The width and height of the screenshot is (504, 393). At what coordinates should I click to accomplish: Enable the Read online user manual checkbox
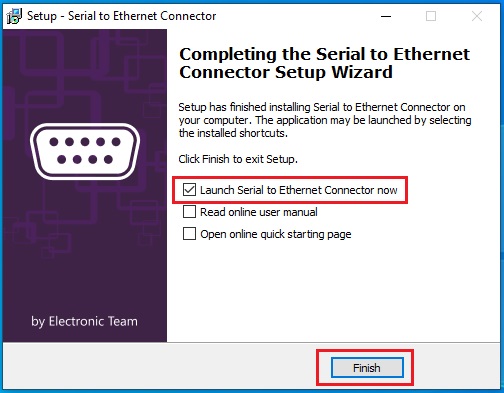pyautogui.click(x=189, y=212)
